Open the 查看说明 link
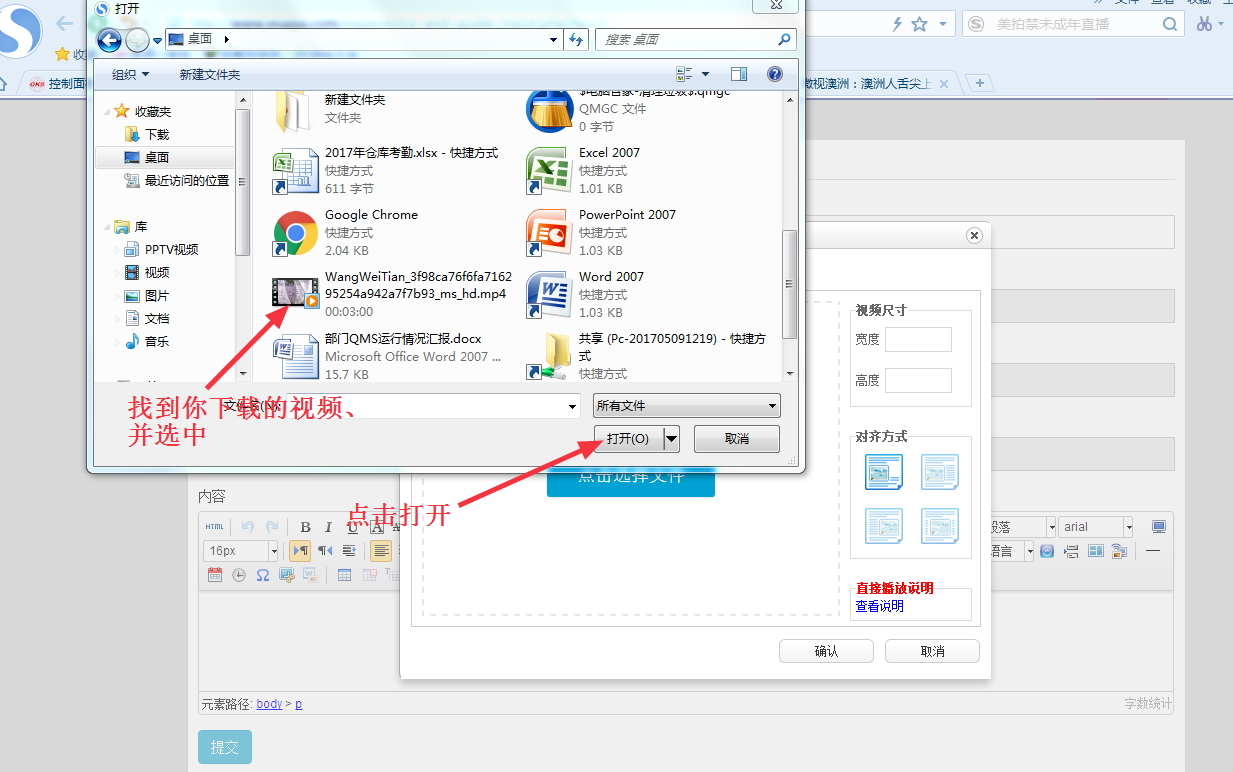Image resolution: width=1233 pixels, height=772 pixels. pos(879,606)
